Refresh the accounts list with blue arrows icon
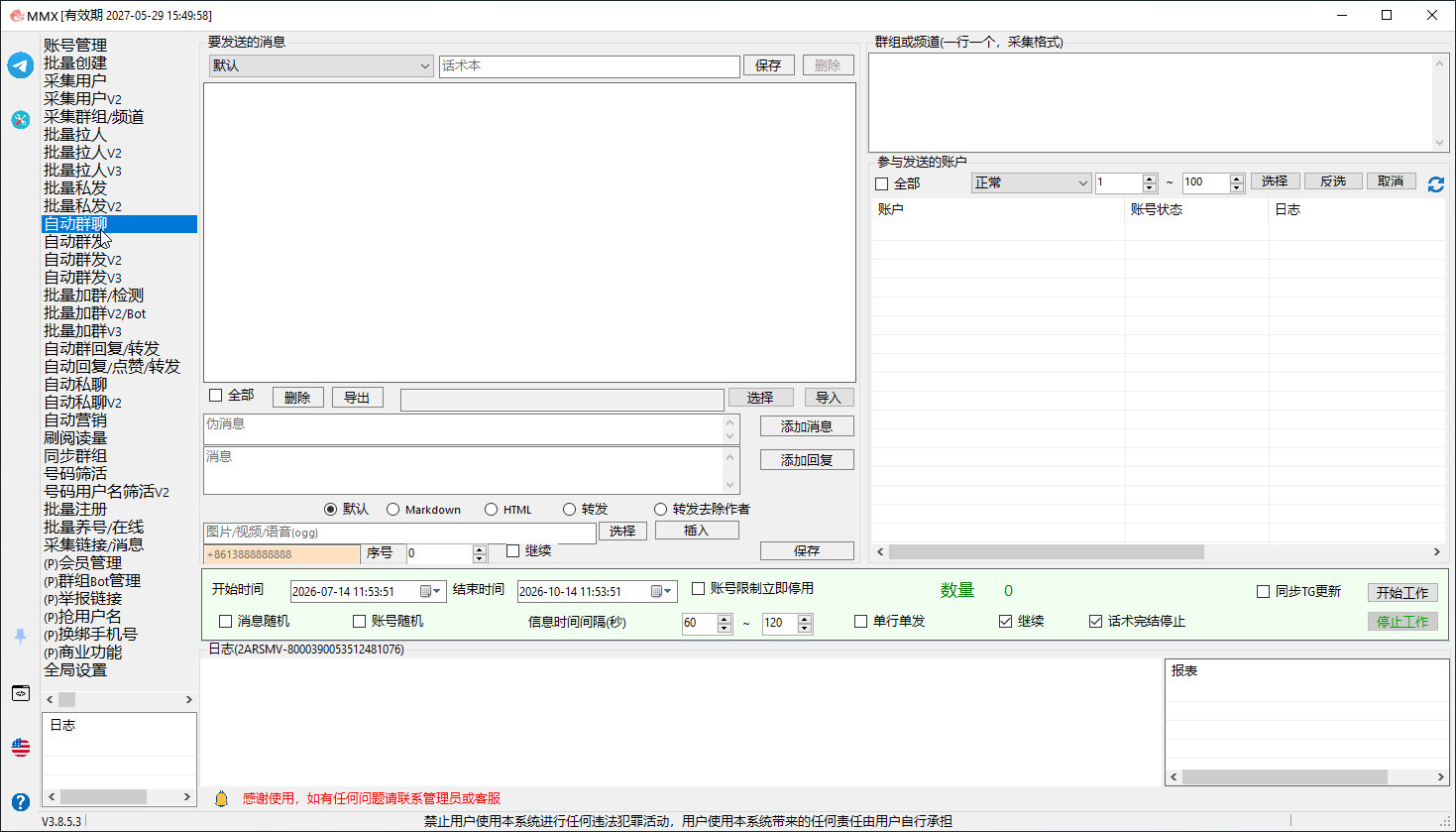 coord(1435,183)
